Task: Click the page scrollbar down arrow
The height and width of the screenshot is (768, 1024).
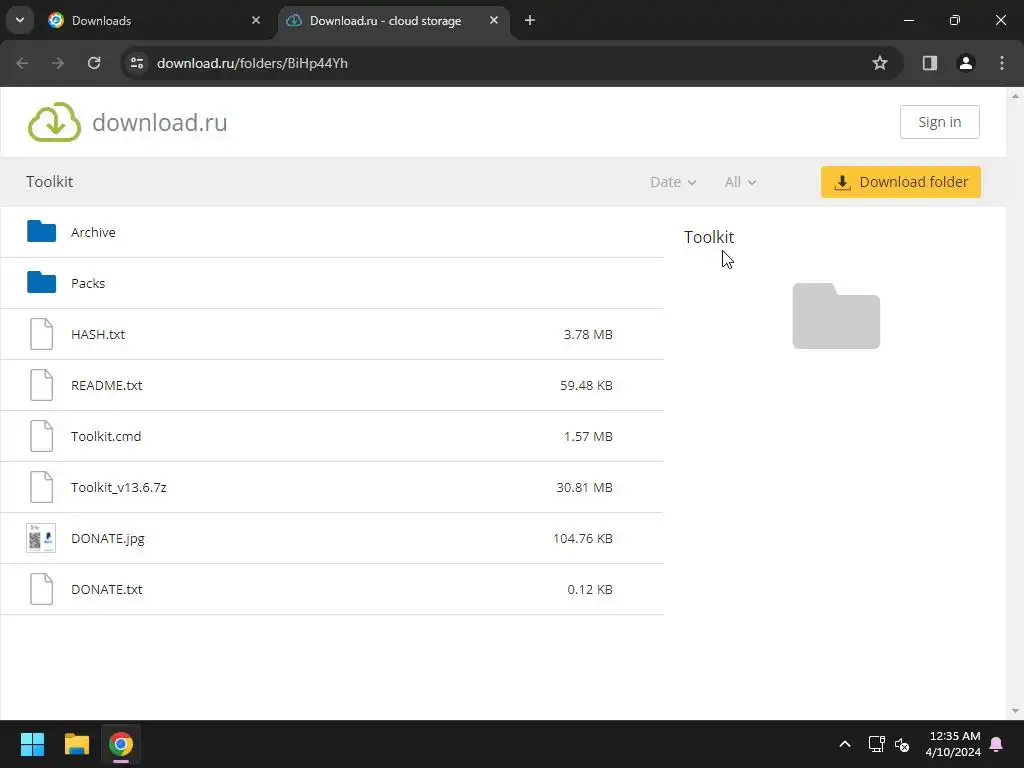Action: coord(1015,711)
